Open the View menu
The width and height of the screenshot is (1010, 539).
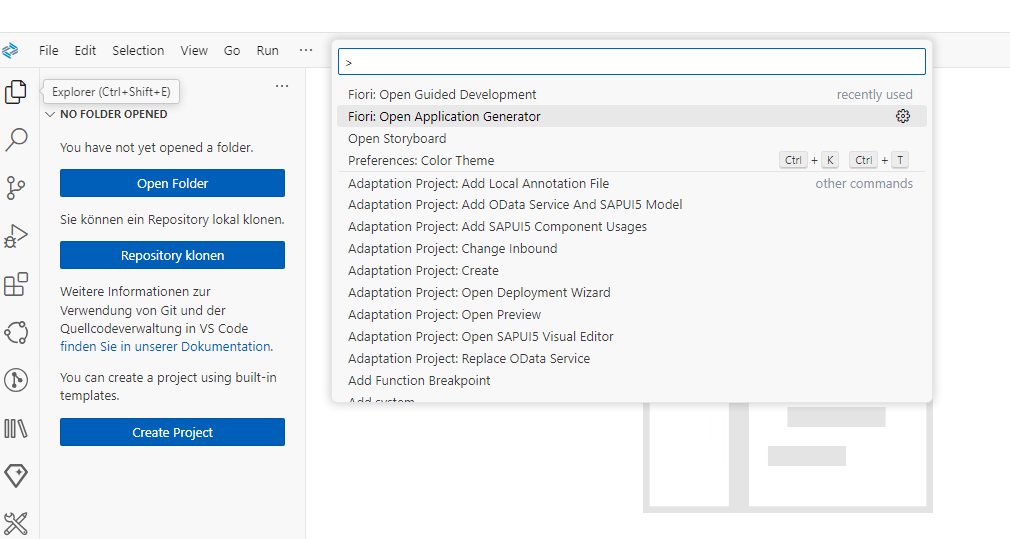click(x=194, y=50)
